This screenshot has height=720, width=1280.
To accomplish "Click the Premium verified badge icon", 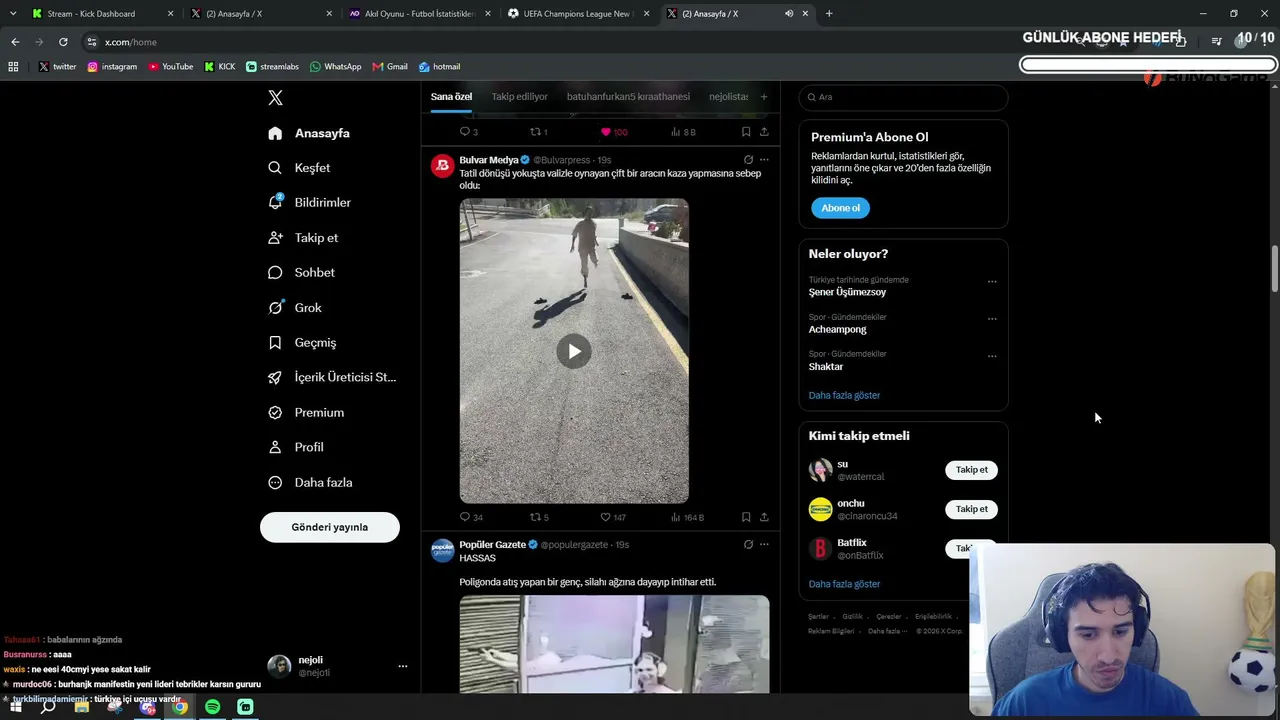I will pos(275,412).
